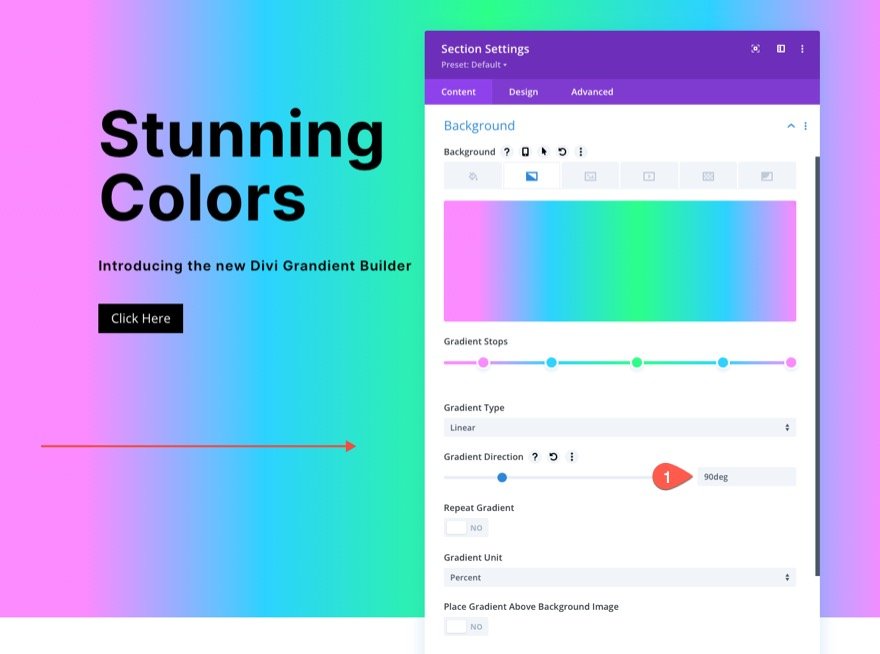The width and height of the screenshot is (880, 654).
Task: Select the background gradient tab
Action: (531, 176)
